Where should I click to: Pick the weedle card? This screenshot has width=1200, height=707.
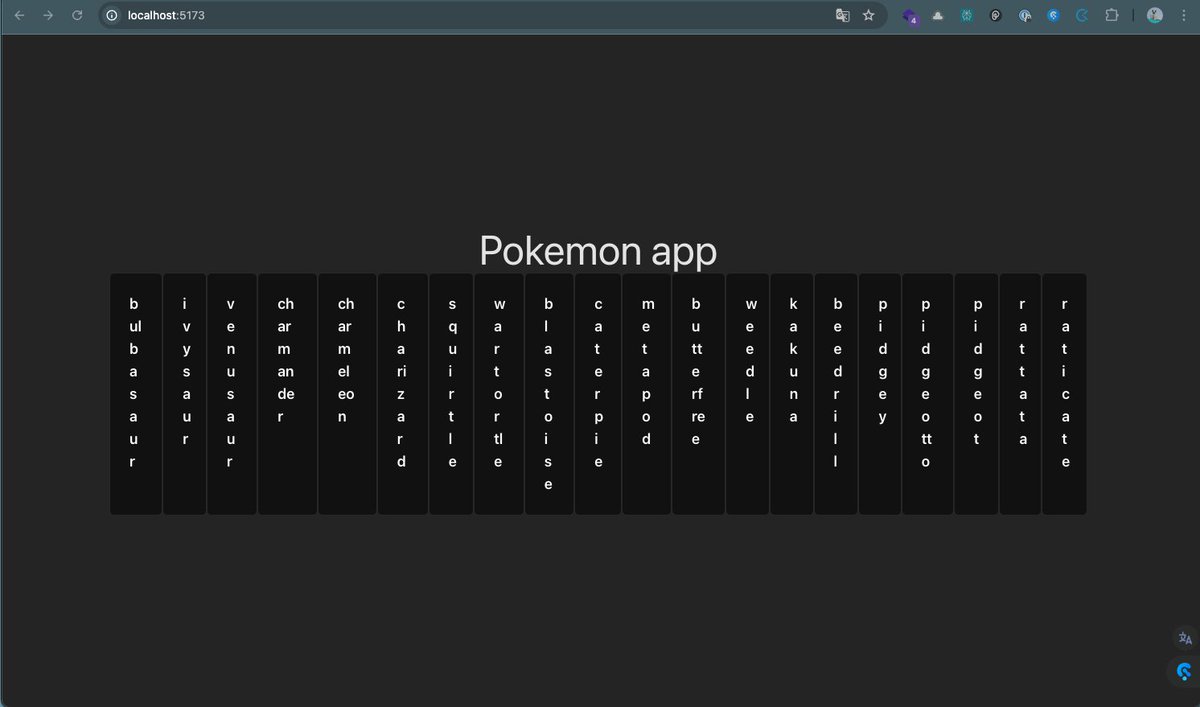(747, 394)
